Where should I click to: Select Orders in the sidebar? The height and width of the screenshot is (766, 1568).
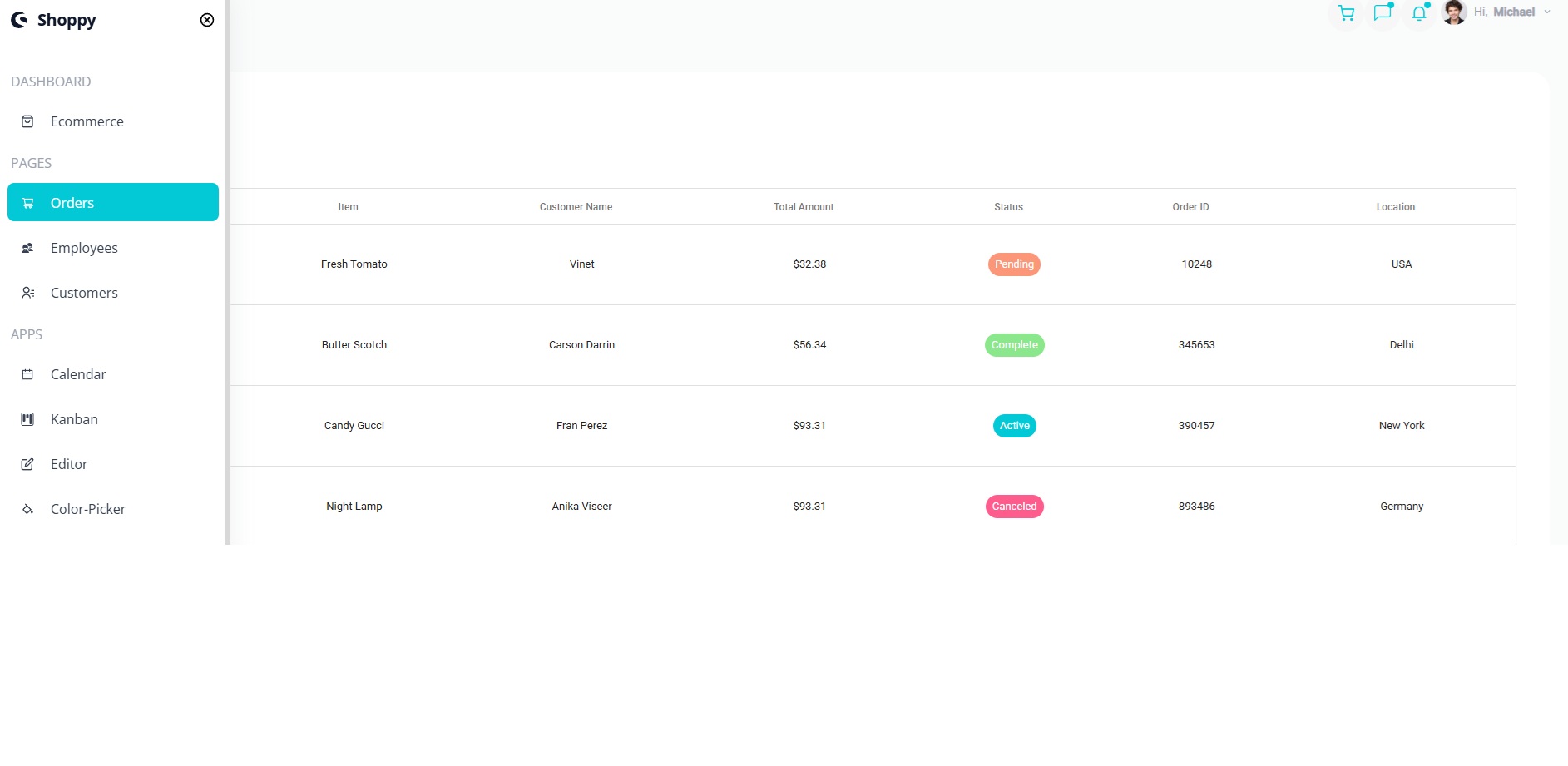(x=113, y=203)
